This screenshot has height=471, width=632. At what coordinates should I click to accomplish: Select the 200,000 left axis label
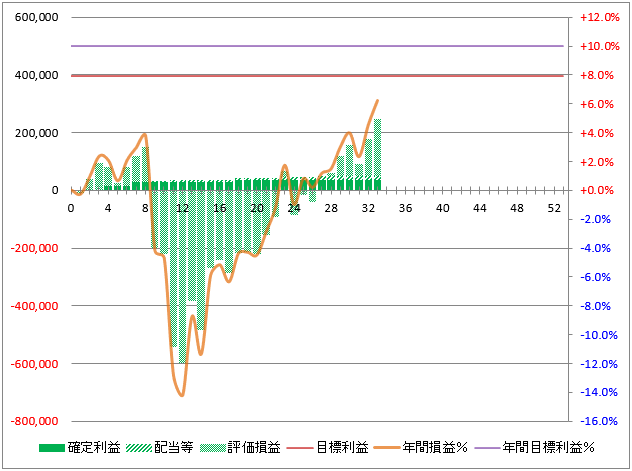click(x=37, y=133)
